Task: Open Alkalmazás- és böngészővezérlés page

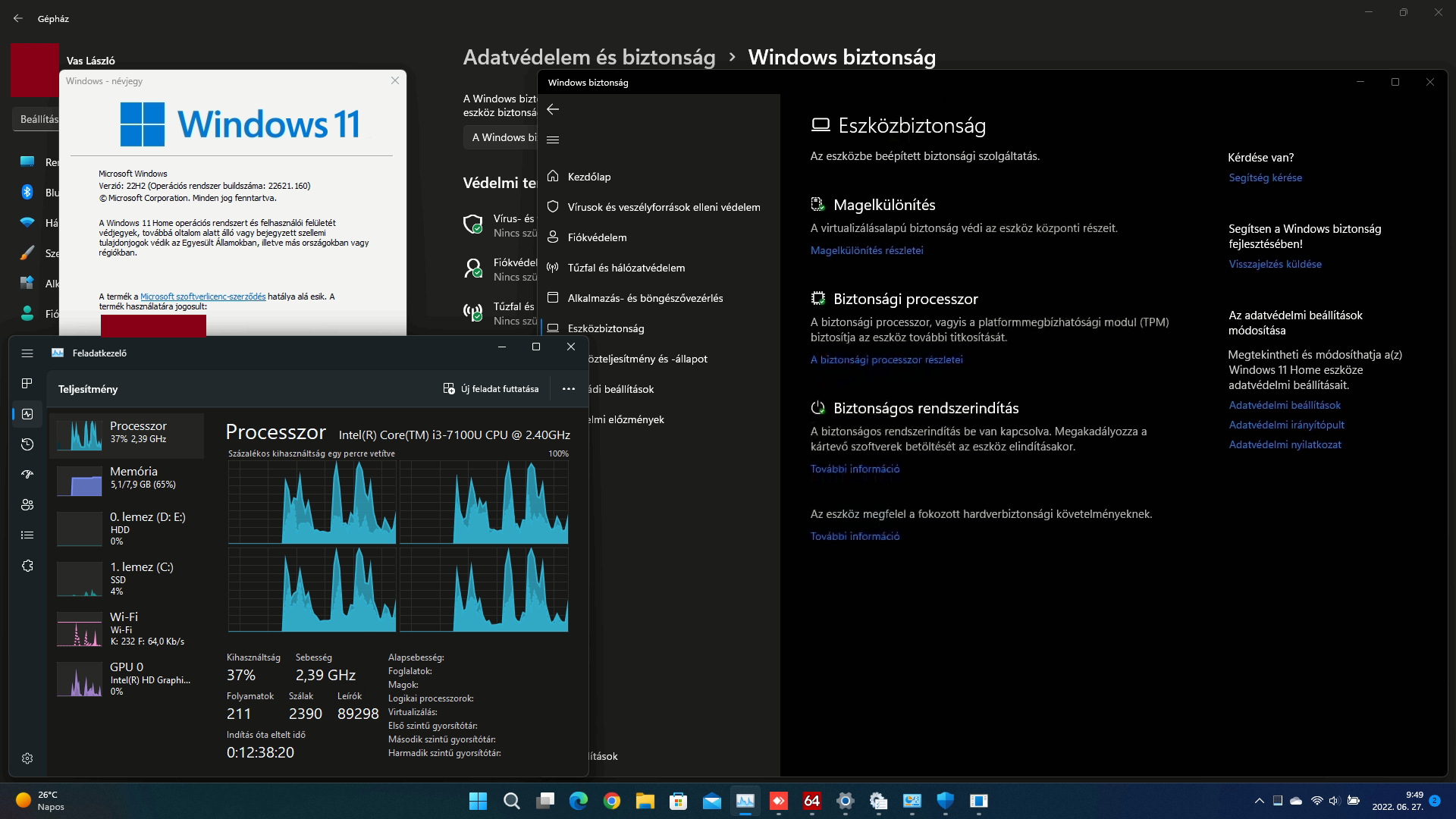Action: click(645, 298)
